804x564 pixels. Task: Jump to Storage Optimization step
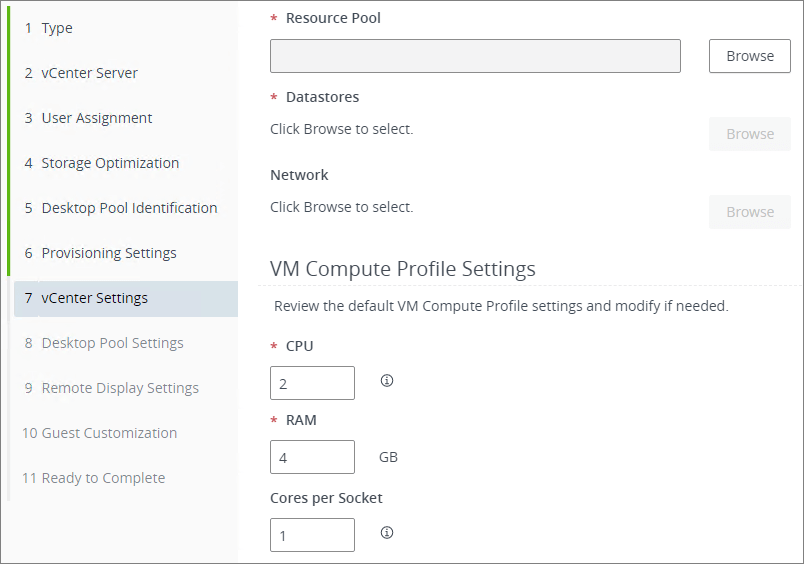click(x=110, y=163)
